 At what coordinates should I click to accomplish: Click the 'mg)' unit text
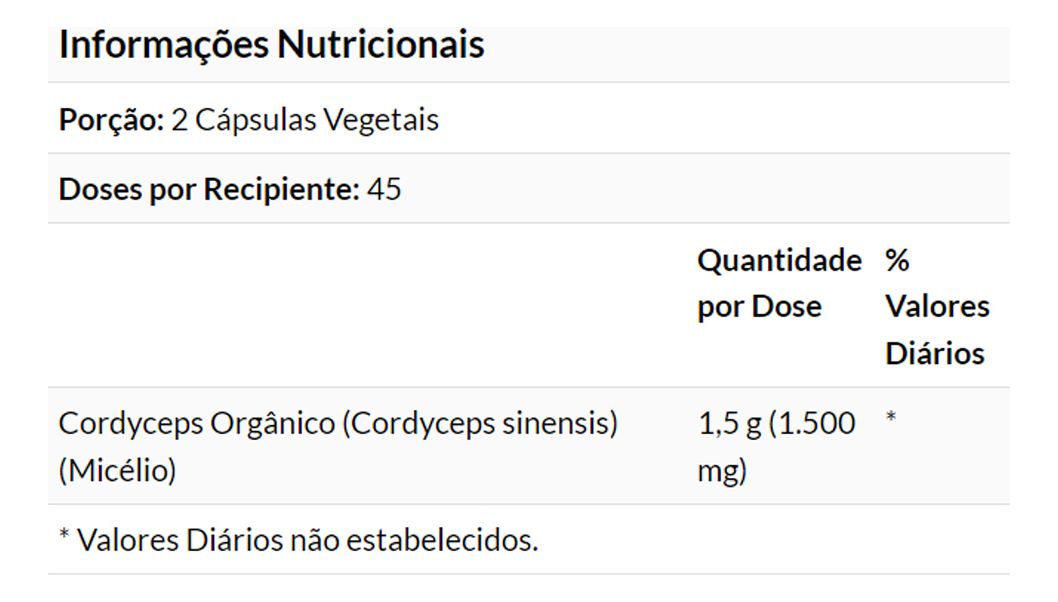(721, 470)
